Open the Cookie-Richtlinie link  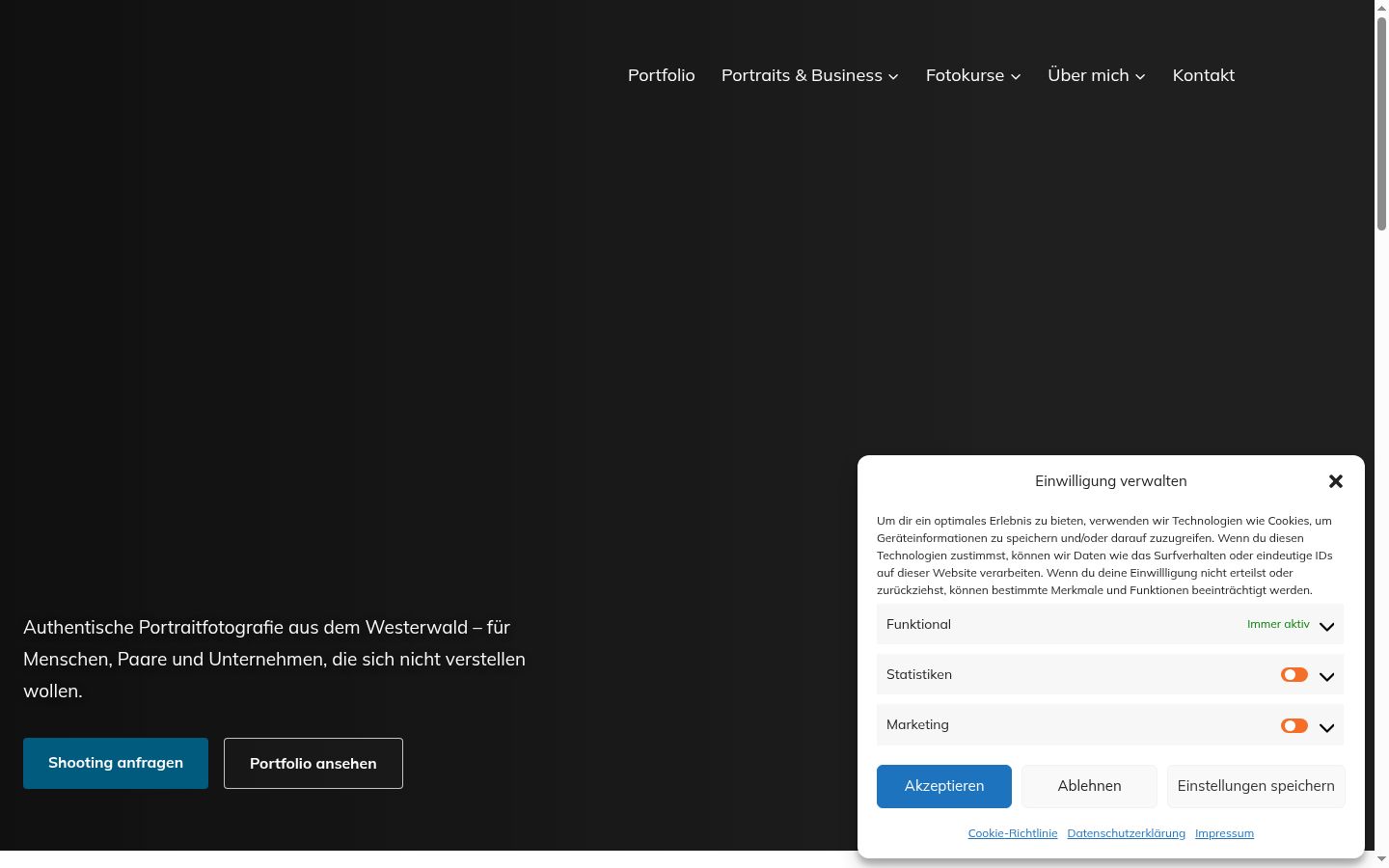(1013, 833)
